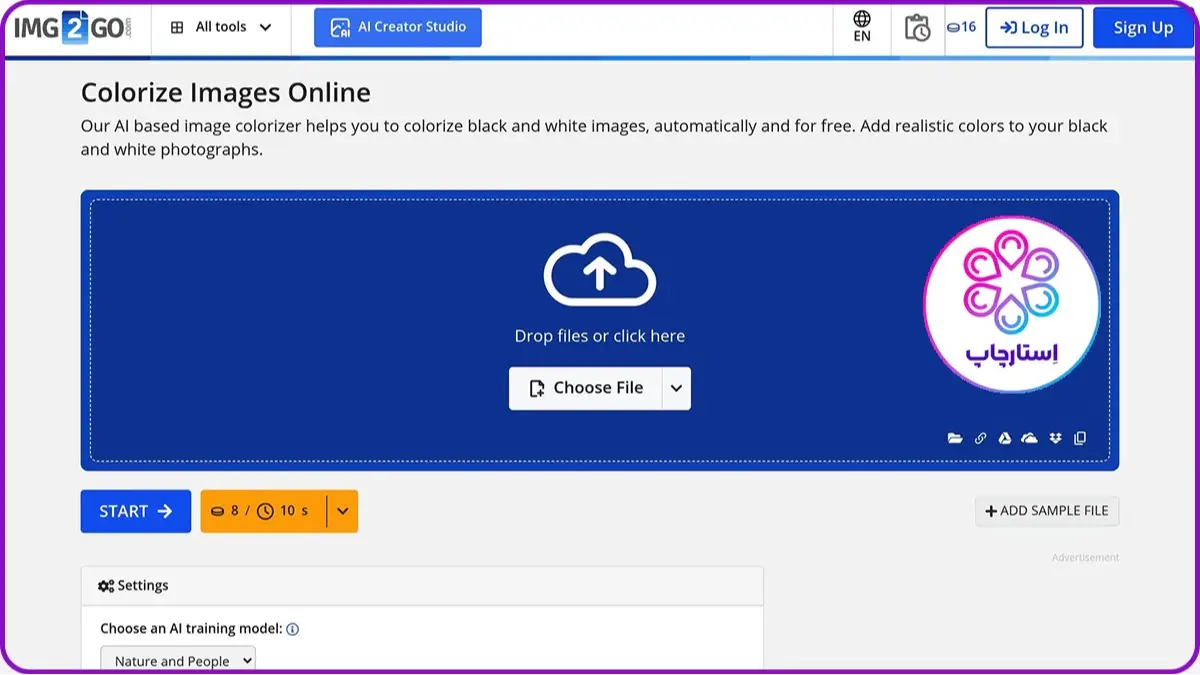Open AI Creator Studio

[x=398, y=28]
